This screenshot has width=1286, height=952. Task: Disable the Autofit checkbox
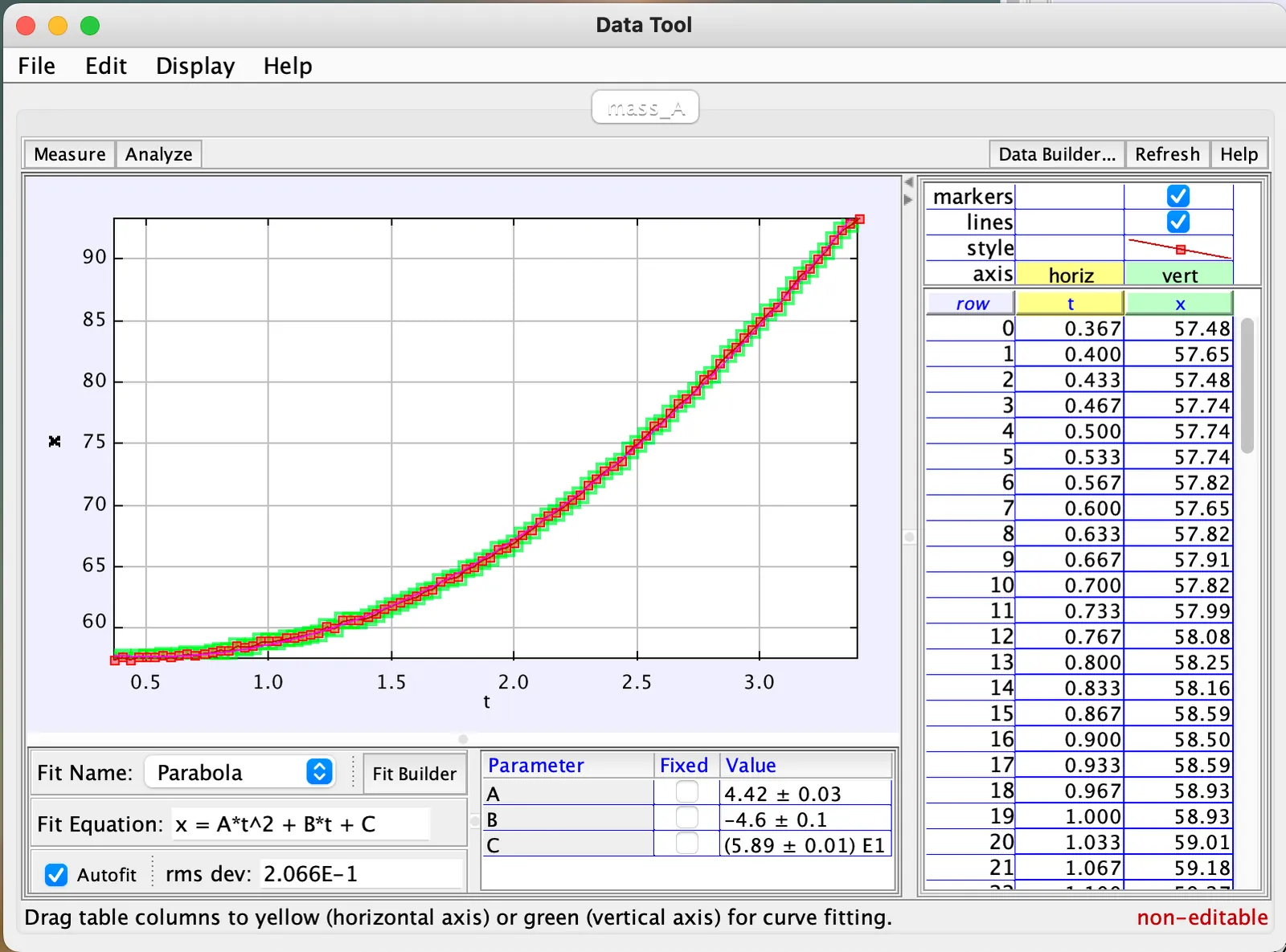tap(56, 875)
